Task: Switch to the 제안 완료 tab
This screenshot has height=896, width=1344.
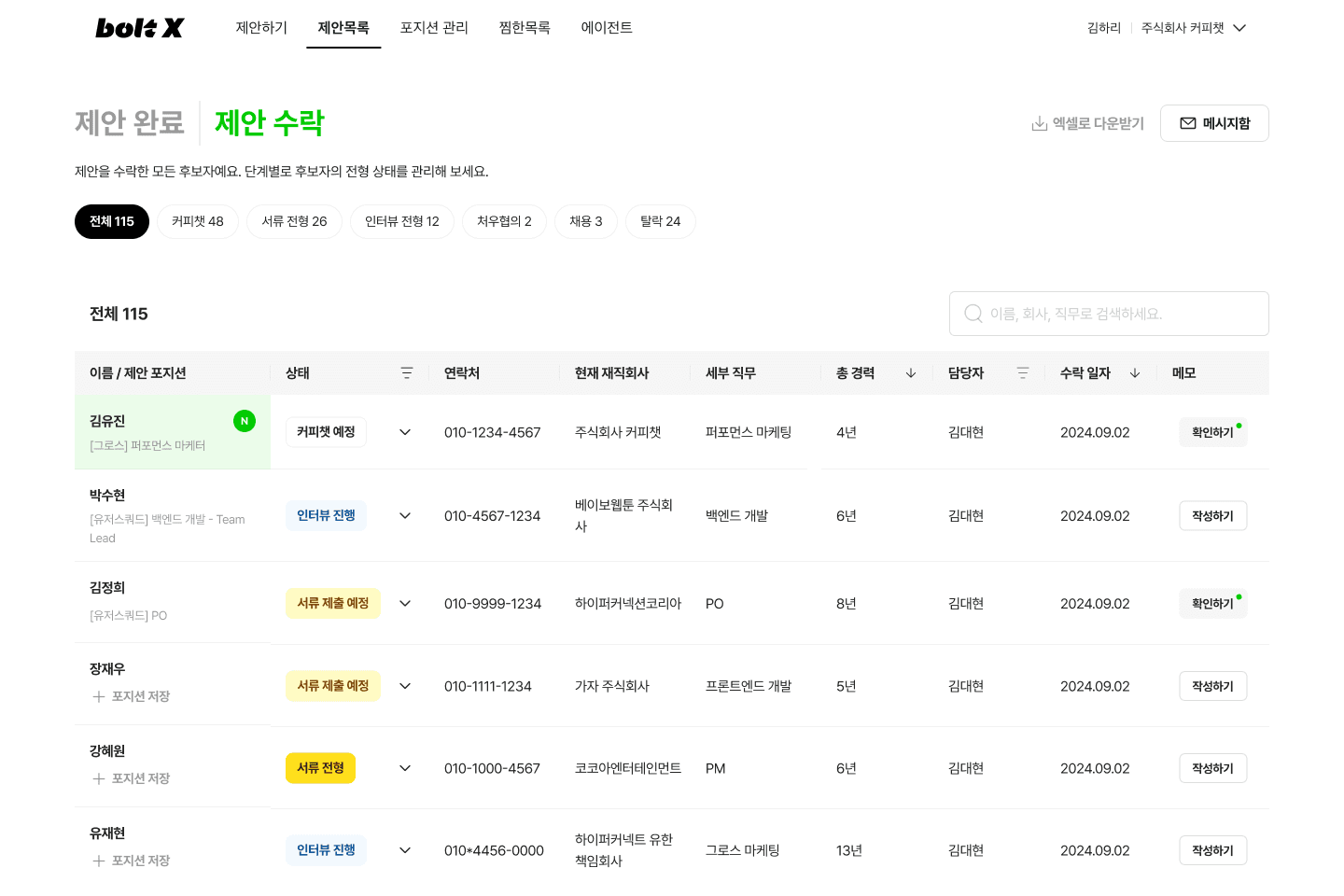Action: (x=130, y=122)
